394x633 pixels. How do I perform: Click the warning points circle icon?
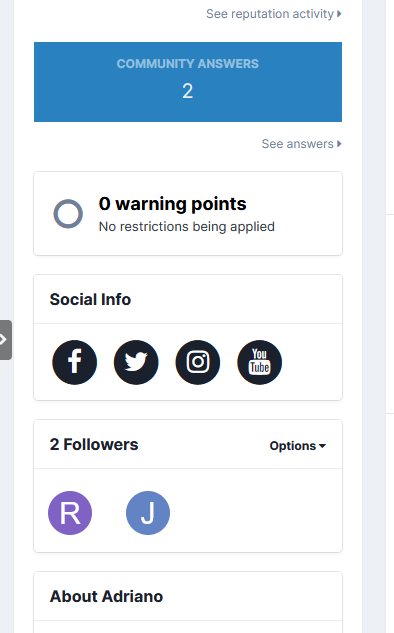pos(68,214)
